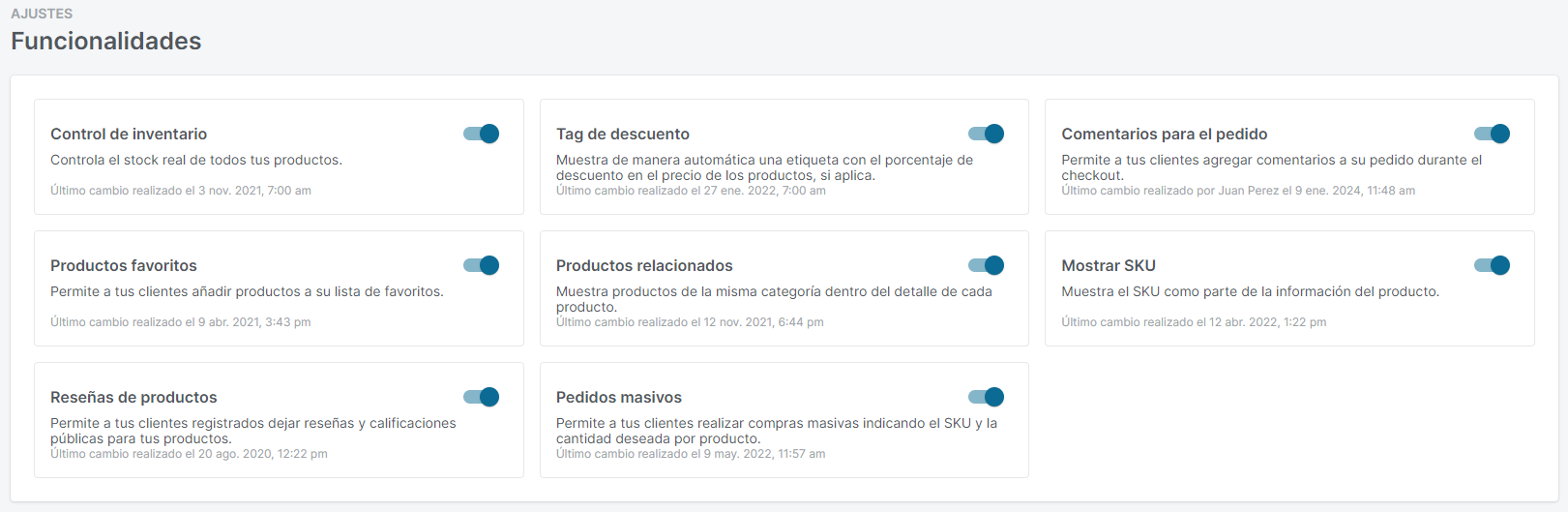Disable the Reseñas de productos switch
The image size is (1568, 512).
click(x=481, y=397)
